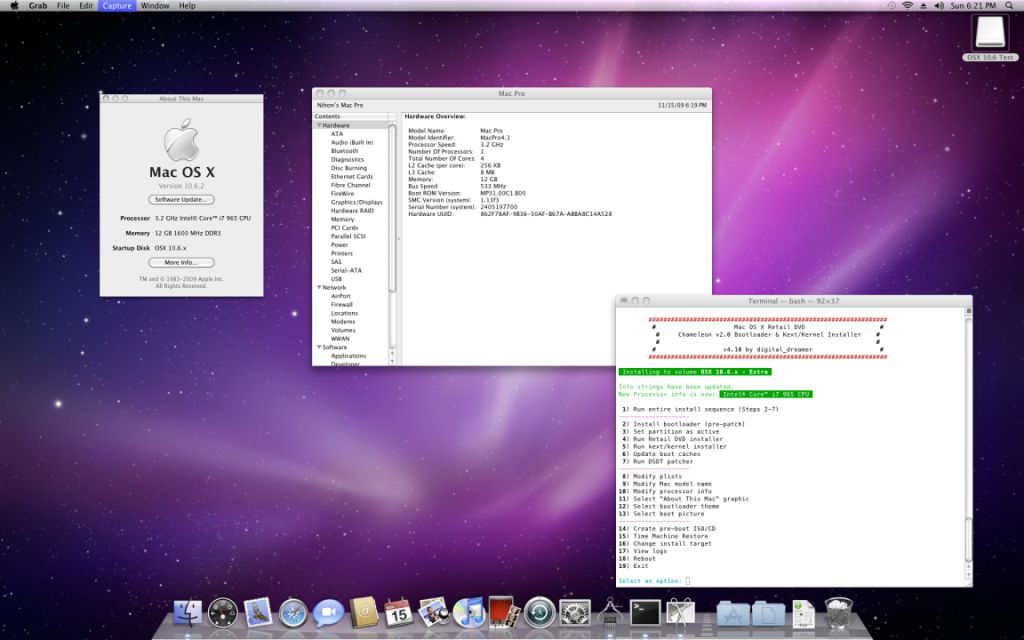This screenshot has width=1024, height=640.
Task: Select Graphics/Displays in Contents
Action: click(x=357, y=202)
